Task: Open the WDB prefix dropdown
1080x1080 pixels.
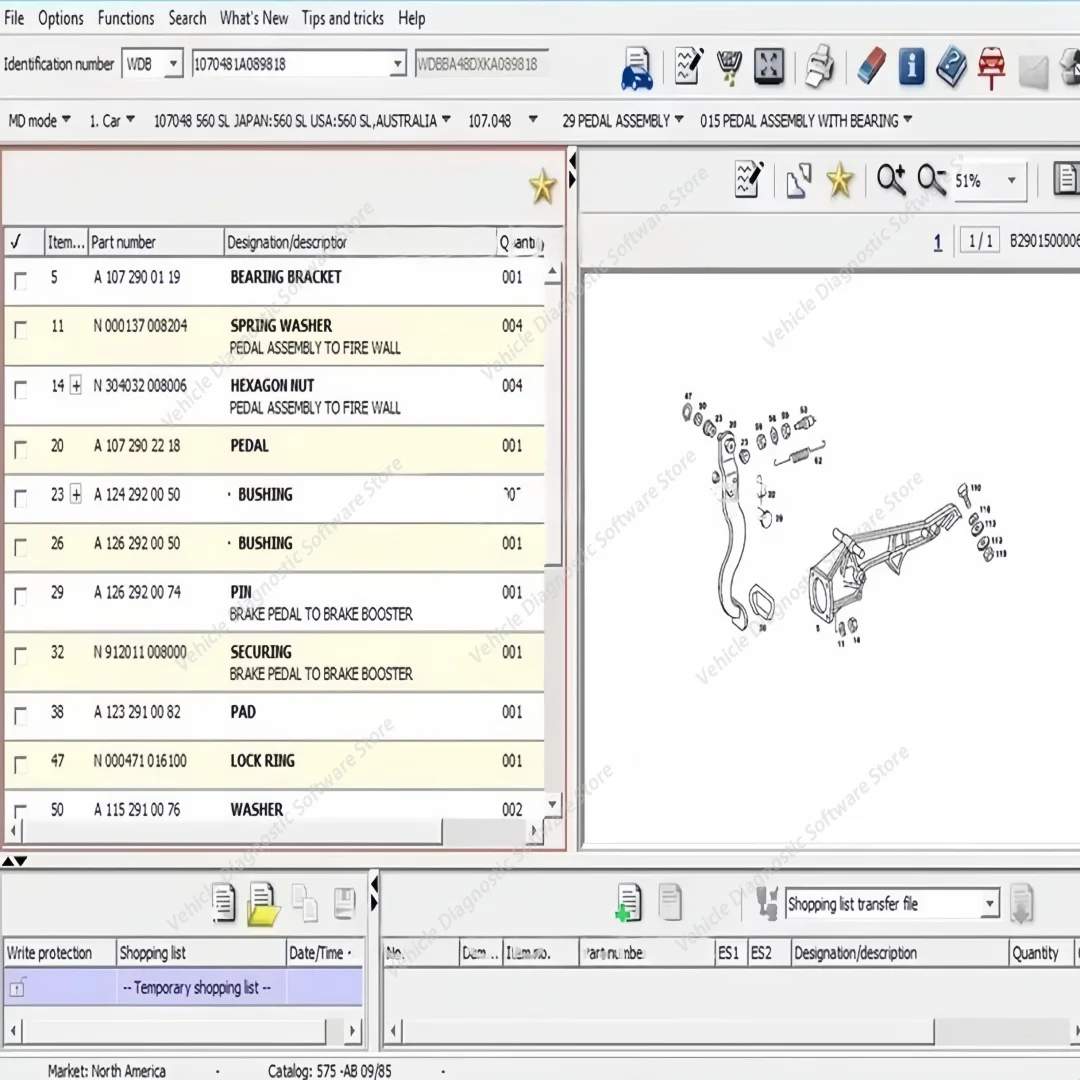Action: tap(174, 64)
